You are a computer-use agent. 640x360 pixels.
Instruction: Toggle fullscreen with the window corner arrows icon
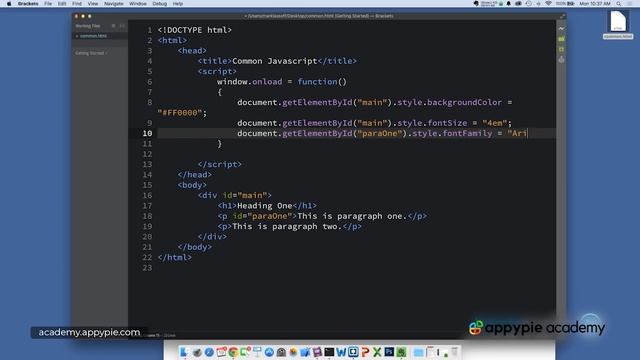point(562,16)
